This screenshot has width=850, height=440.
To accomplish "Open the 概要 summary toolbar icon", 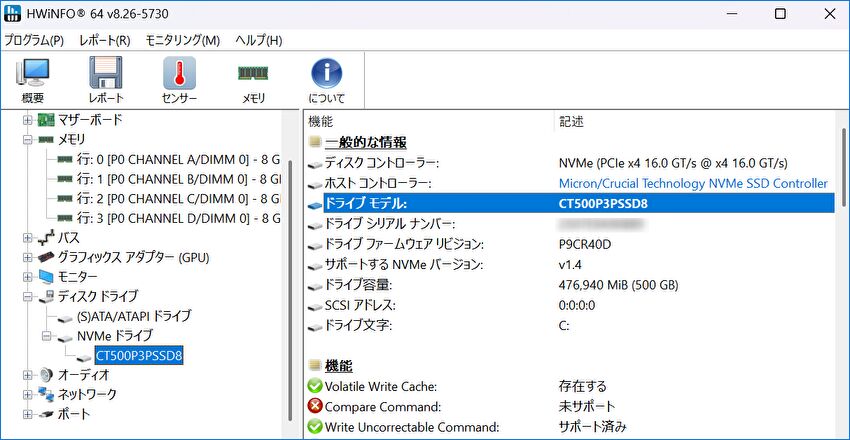I will (x=33, y=73).
